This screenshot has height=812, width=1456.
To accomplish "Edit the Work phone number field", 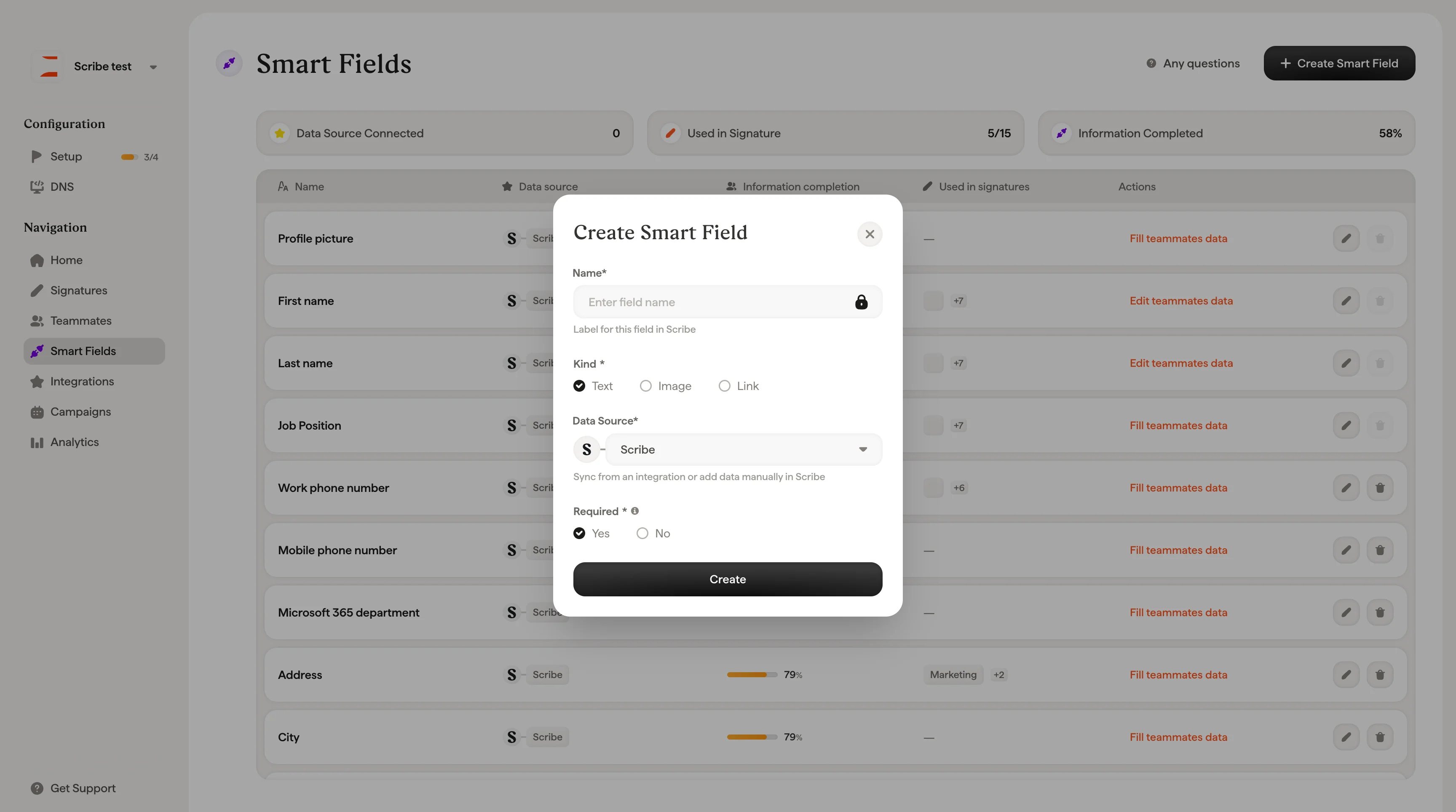I will point(1346,488).
